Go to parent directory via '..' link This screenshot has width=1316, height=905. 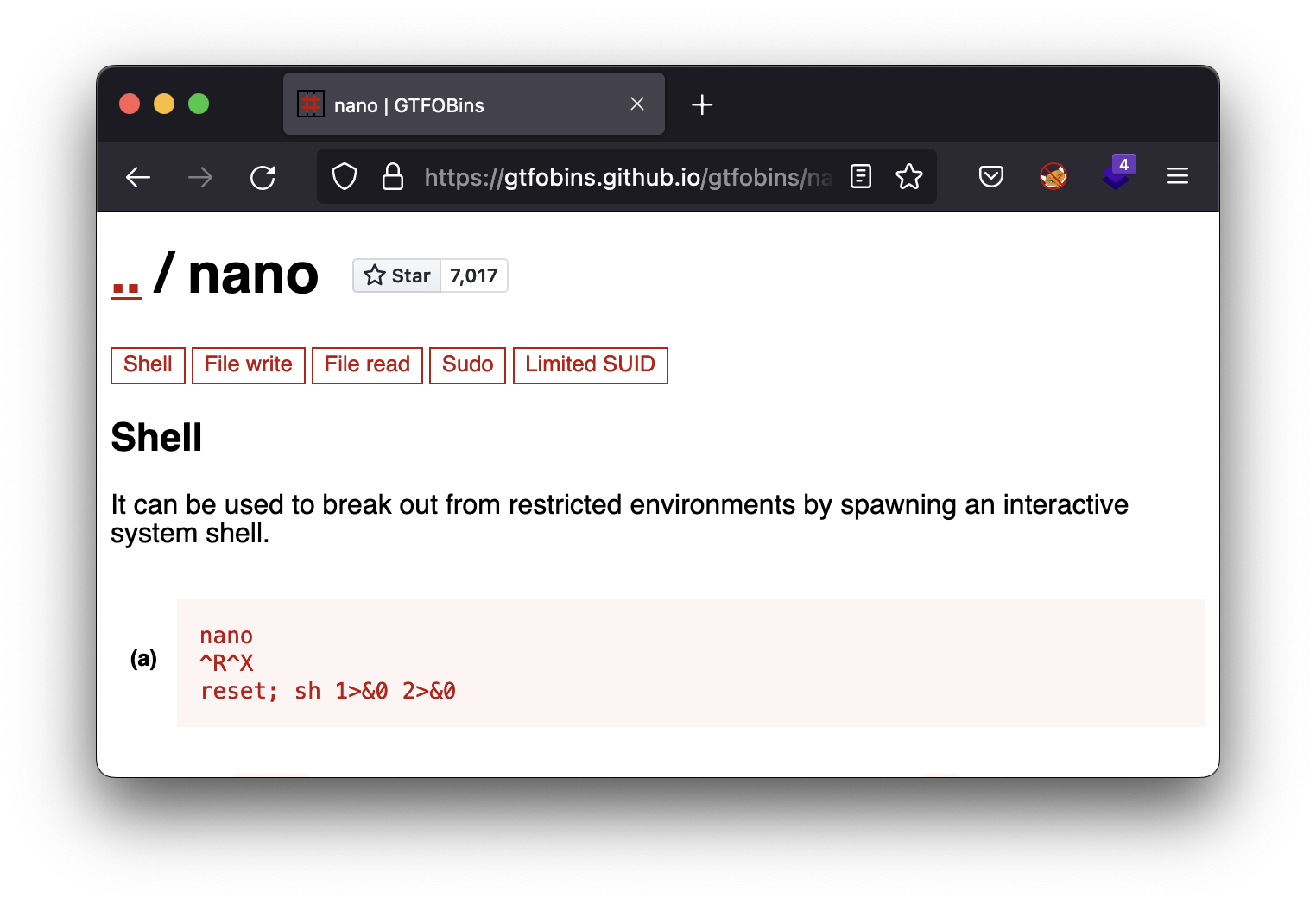126,287
